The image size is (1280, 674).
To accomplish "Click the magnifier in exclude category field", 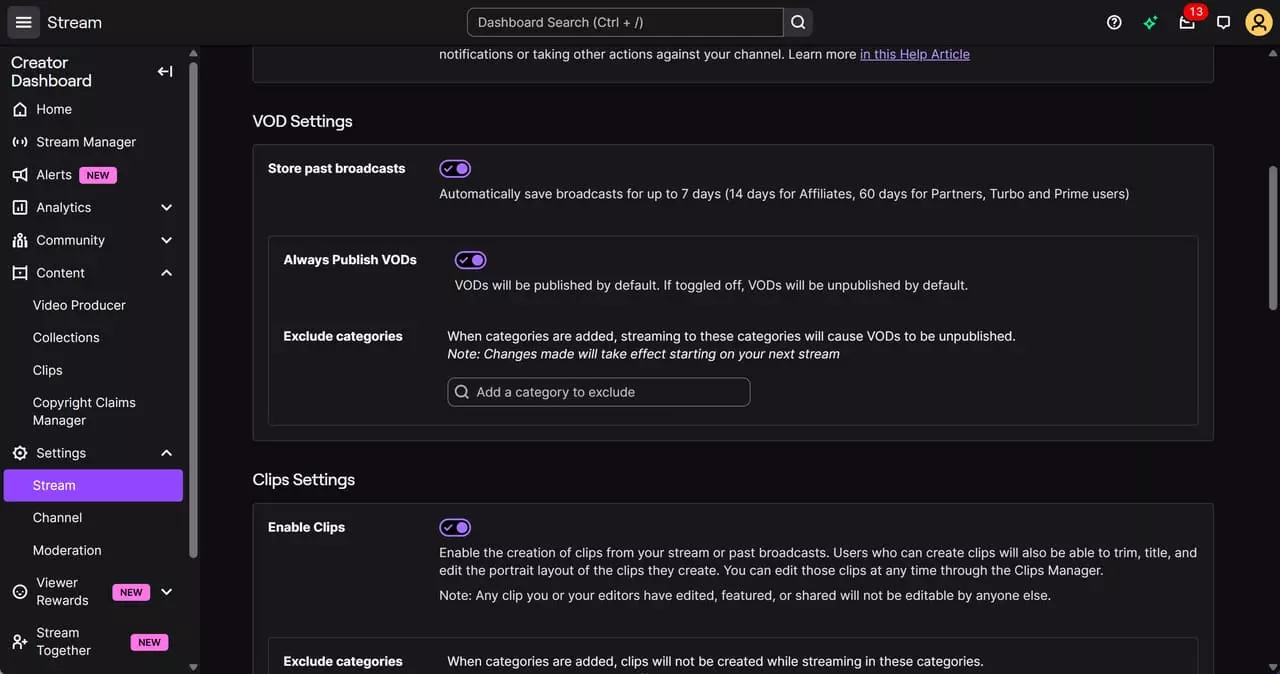I will point(462,392).
